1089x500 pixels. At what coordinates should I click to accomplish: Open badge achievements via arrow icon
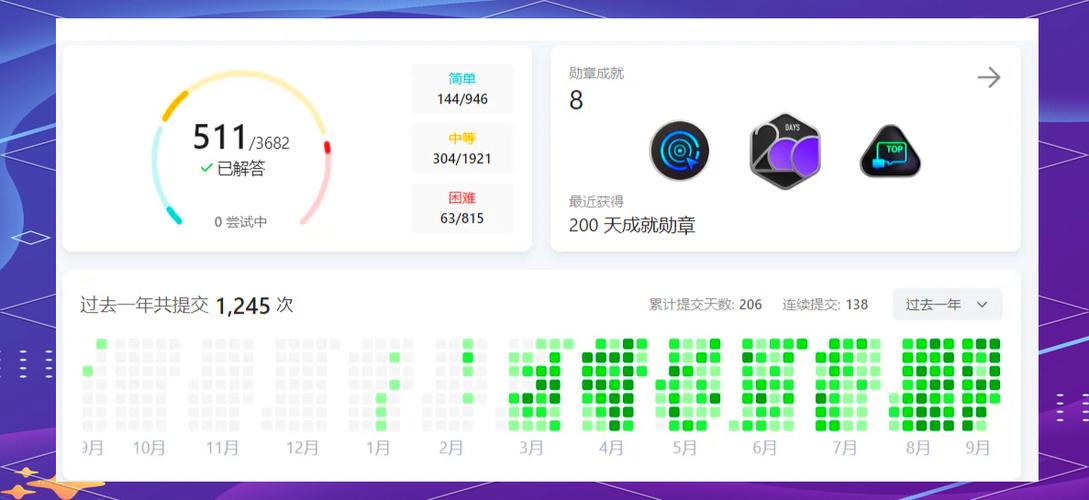(x=989, y=77)
